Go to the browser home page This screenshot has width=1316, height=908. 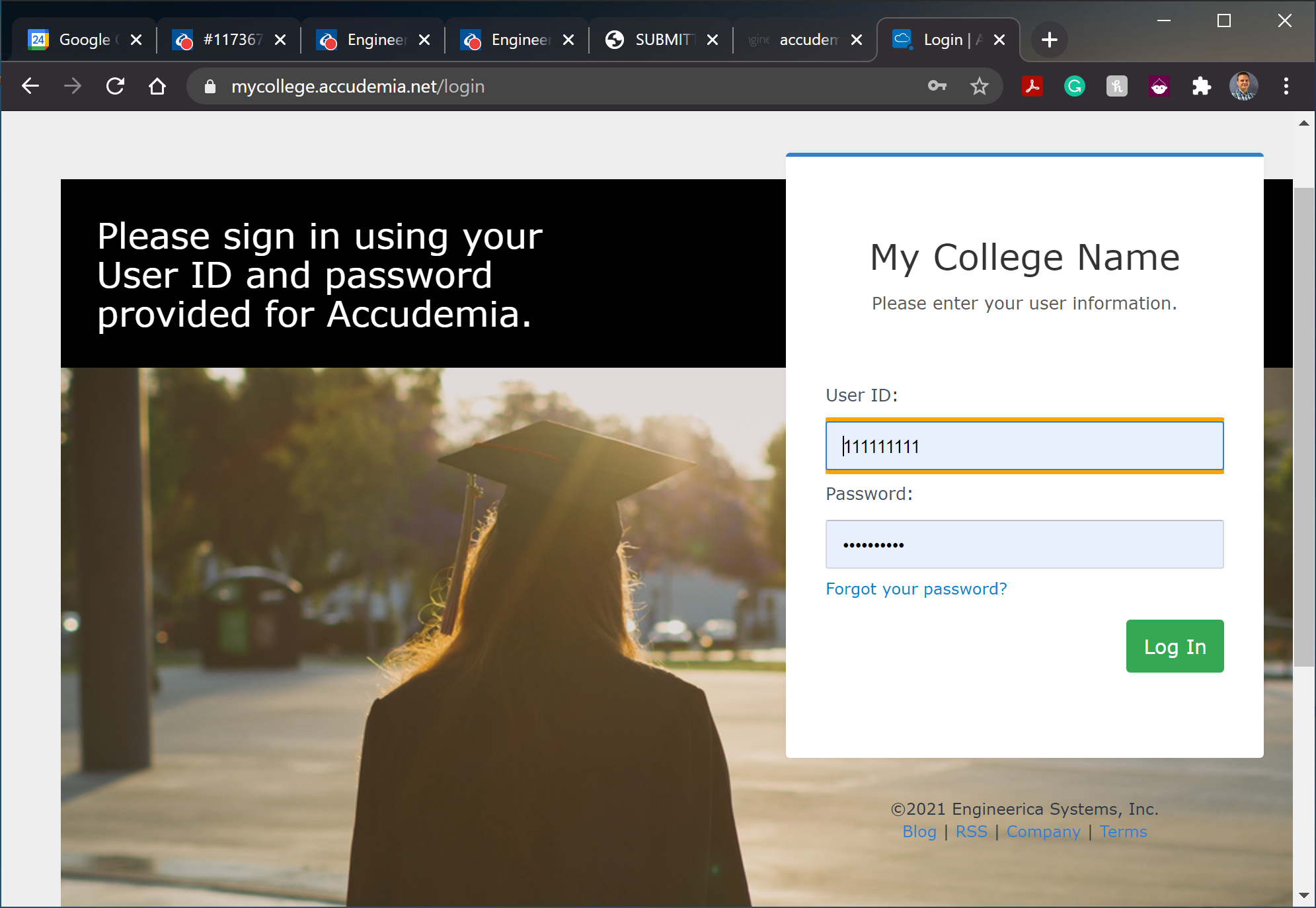[x=157, y=86]
